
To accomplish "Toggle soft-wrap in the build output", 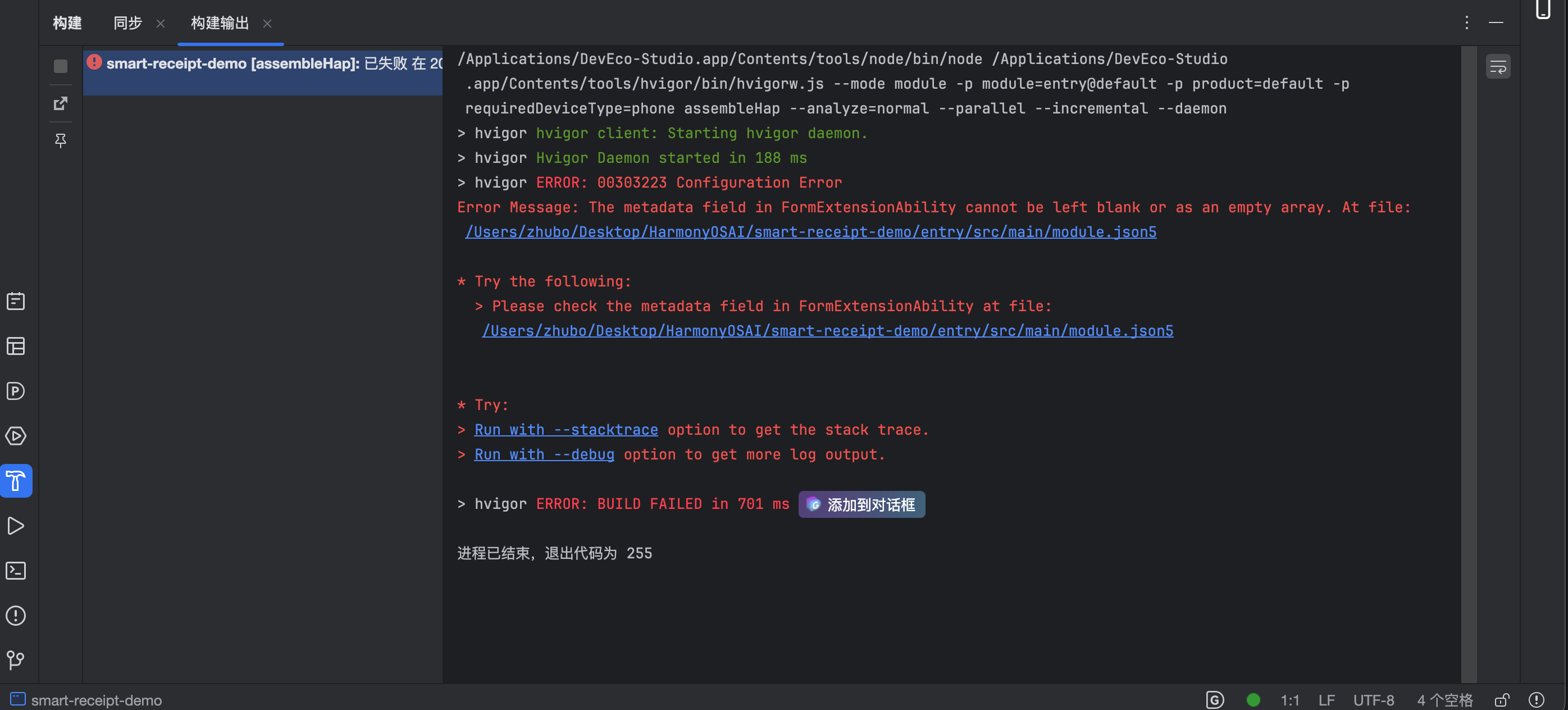I will tap(1497, 66).
